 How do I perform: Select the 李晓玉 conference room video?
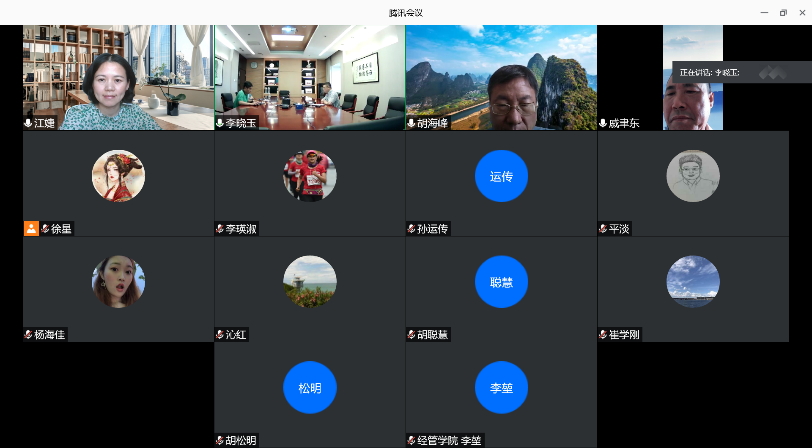pyautogui.click(x=309, y=75)
